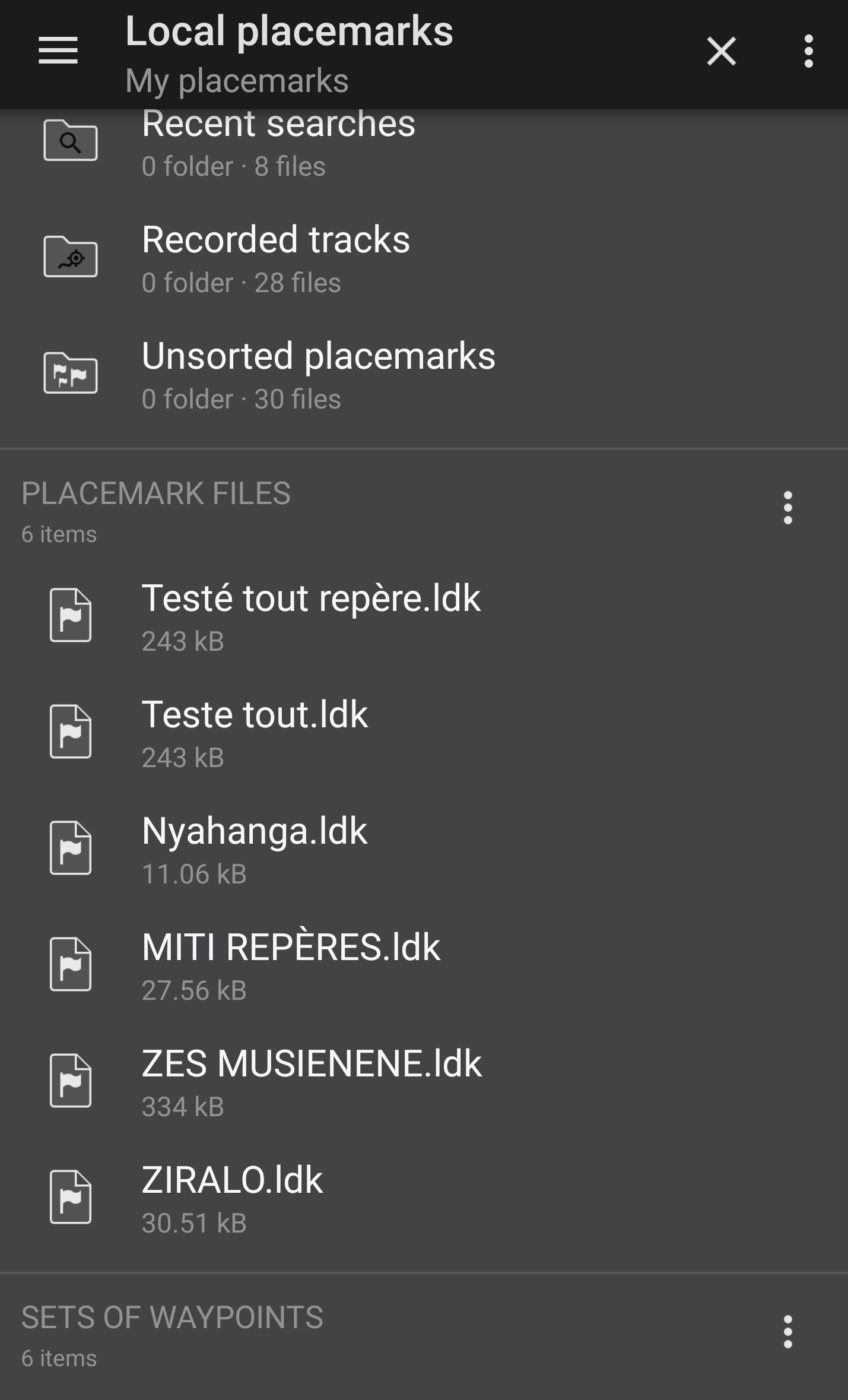Open Placemark Files section options menu
Screen dimensions: 848x1400
pos(787,508)
